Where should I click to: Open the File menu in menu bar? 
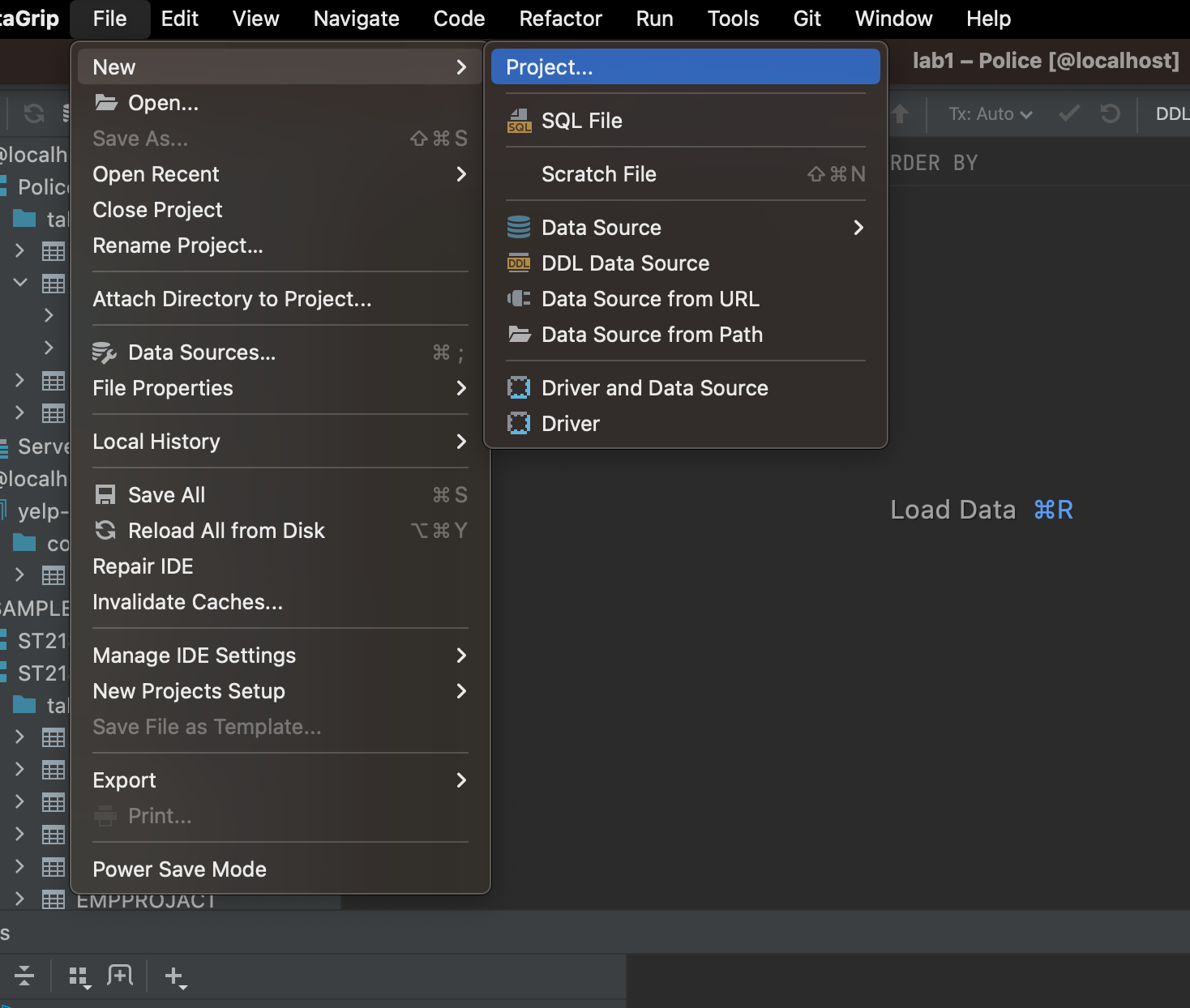pos(109,19)
